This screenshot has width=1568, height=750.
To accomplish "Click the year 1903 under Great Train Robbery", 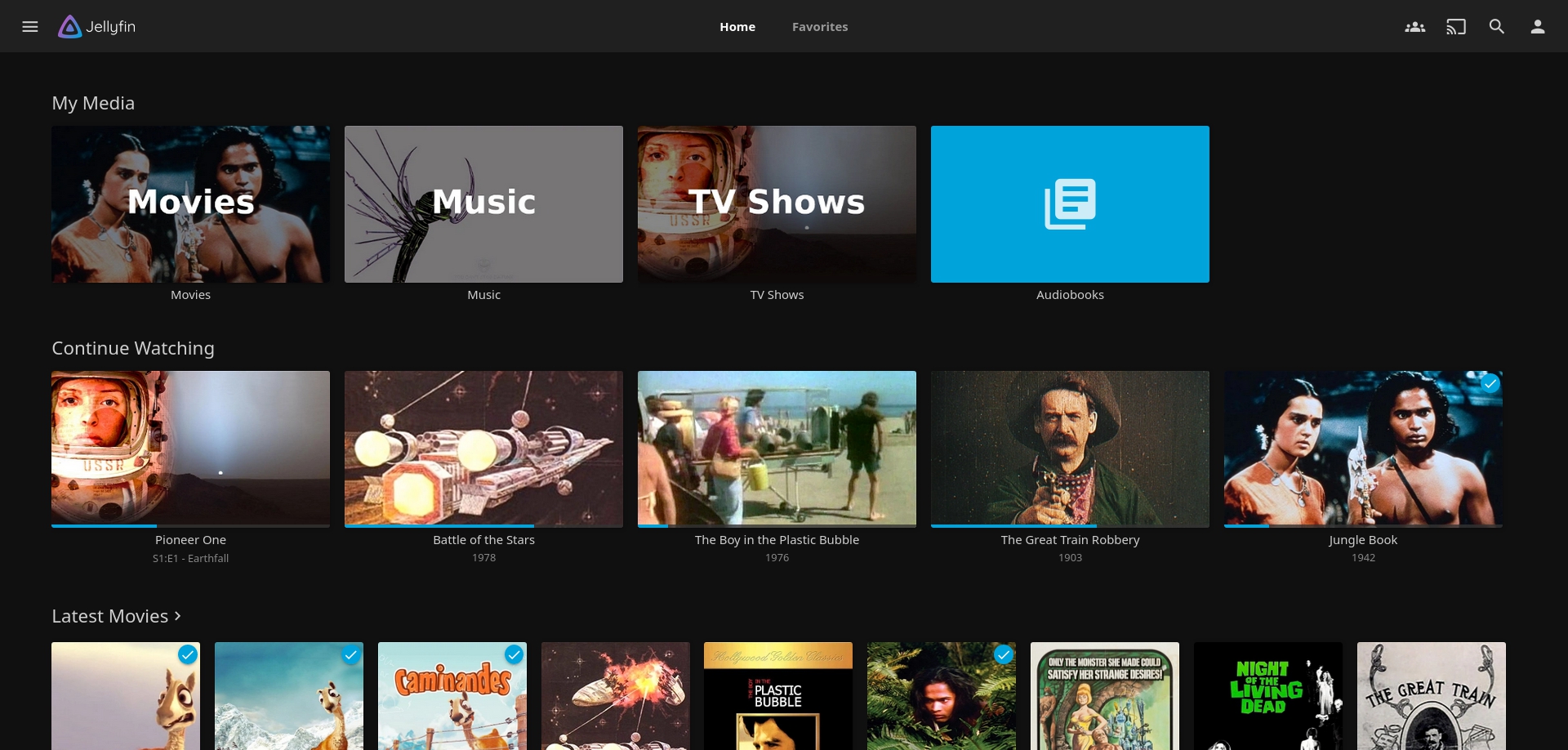I will 1070,558.
